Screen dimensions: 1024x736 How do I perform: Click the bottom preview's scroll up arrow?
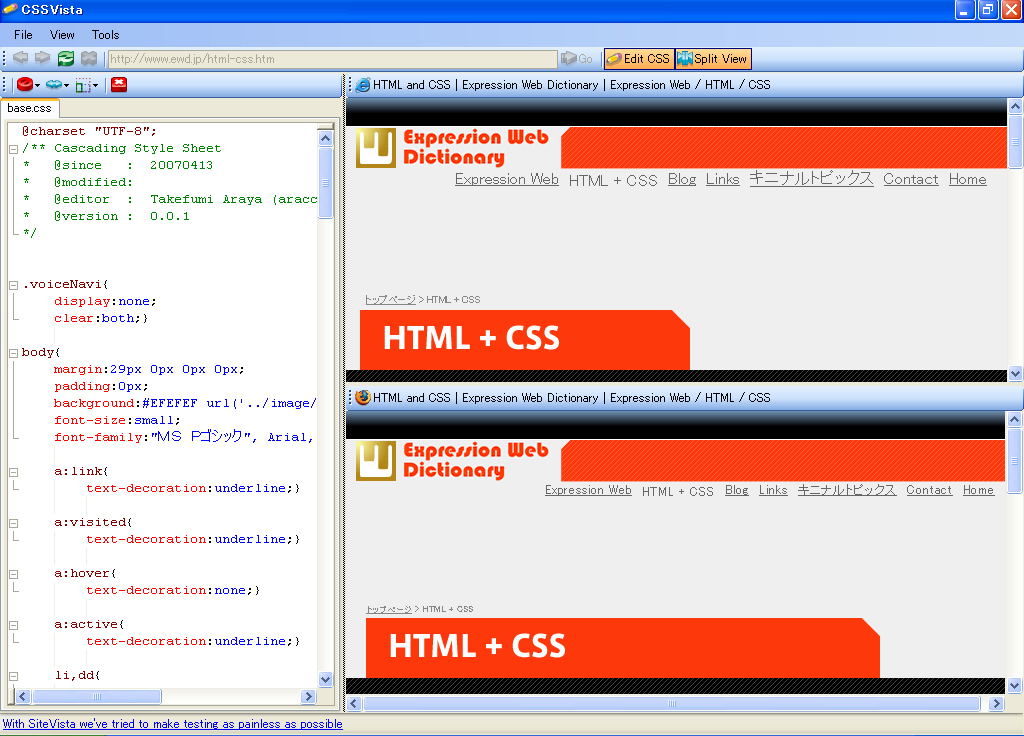click(1014, 419)
